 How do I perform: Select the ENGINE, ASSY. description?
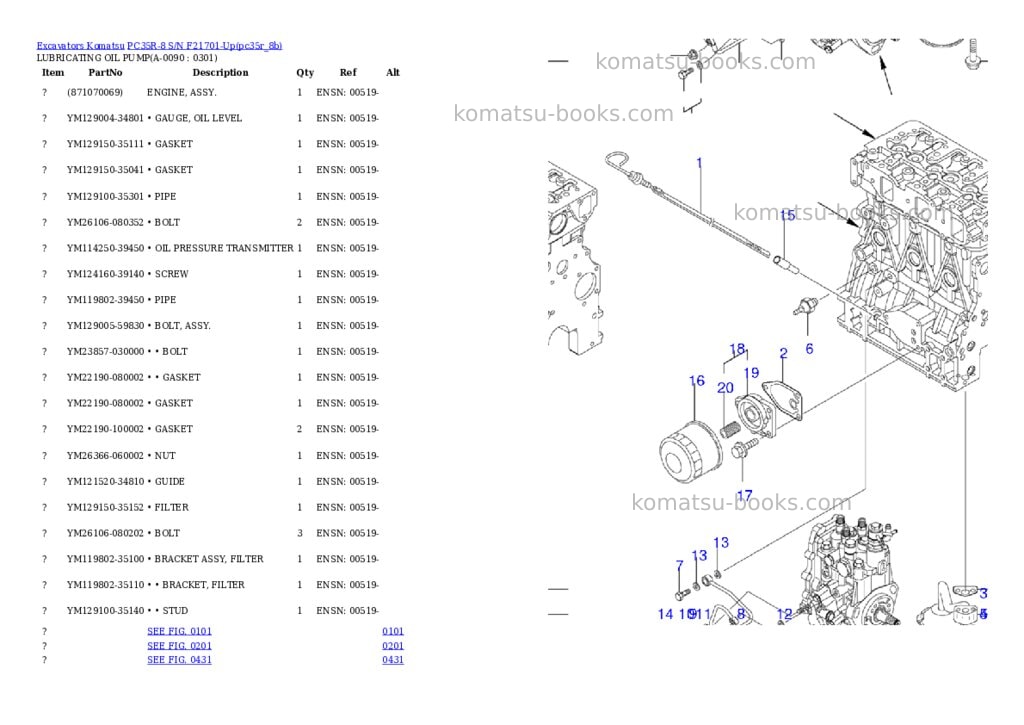[x=182, y=92]
